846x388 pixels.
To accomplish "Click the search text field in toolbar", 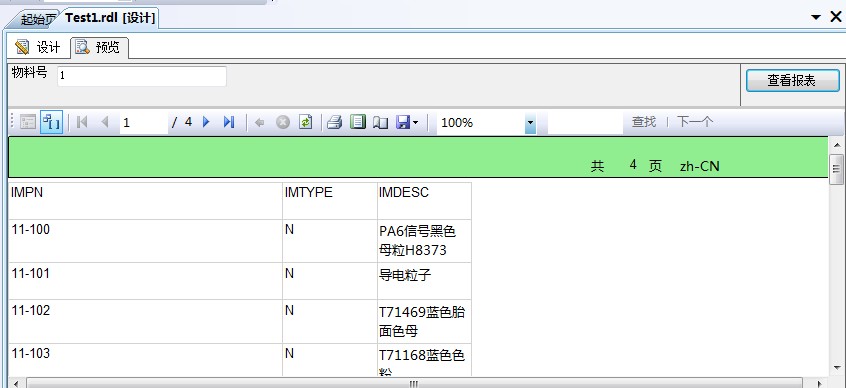I will click(x=585, y=122).
